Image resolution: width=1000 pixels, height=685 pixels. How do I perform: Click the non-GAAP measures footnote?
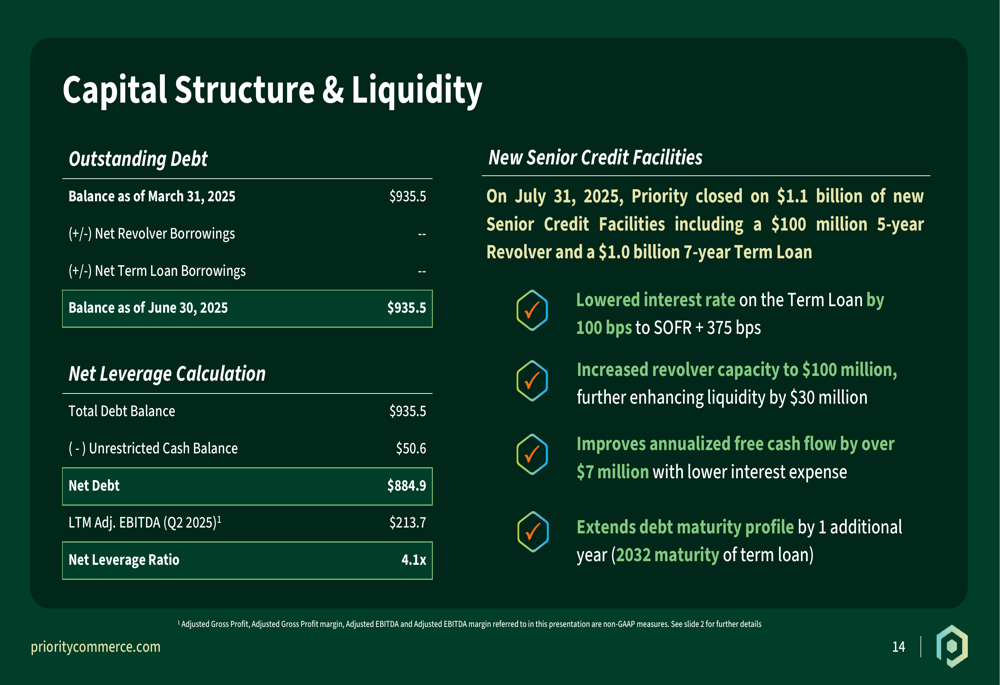[x=469, y=624]
